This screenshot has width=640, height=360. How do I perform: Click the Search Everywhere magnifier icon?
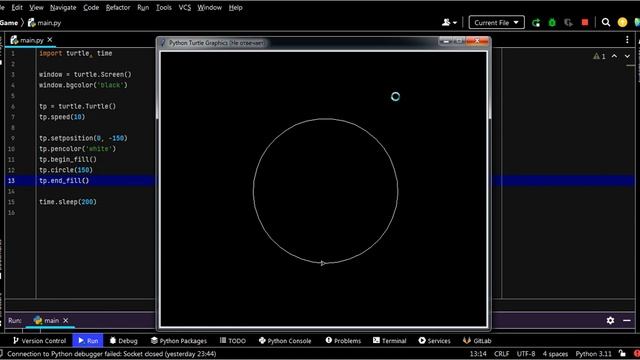(606, 22)
